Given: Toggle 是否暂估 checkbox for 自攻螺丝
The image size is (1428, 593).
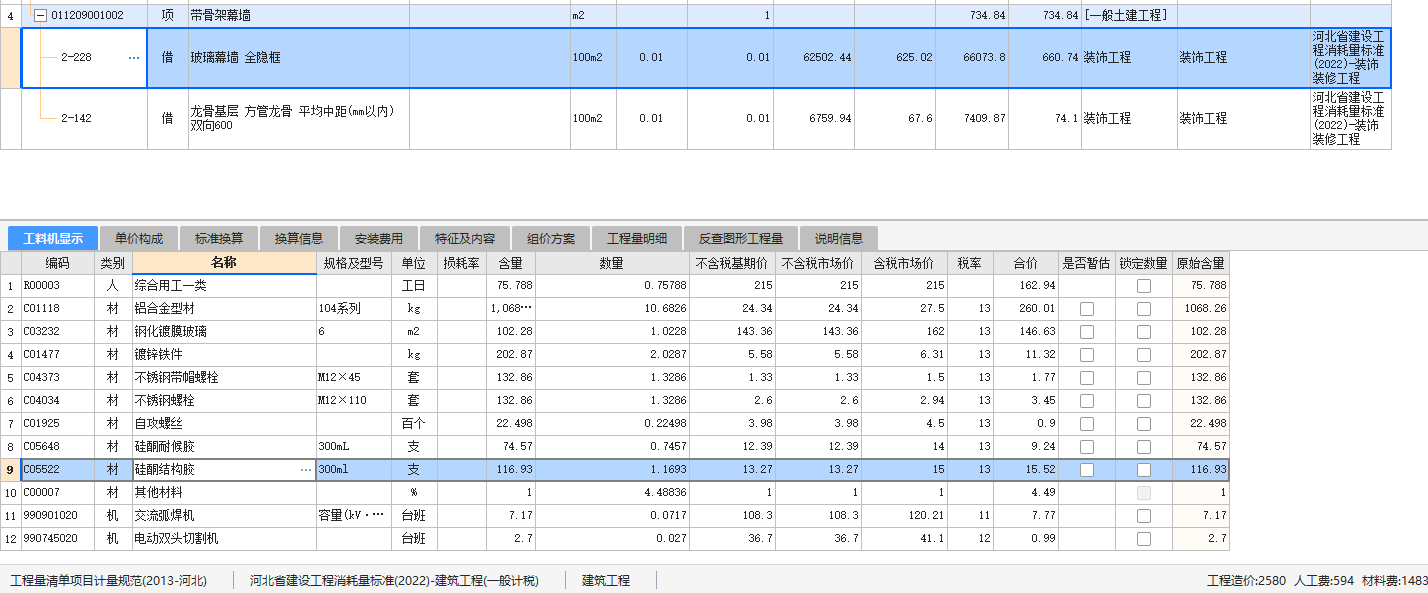Looking at the screenshot, I should pos(1087,424).
